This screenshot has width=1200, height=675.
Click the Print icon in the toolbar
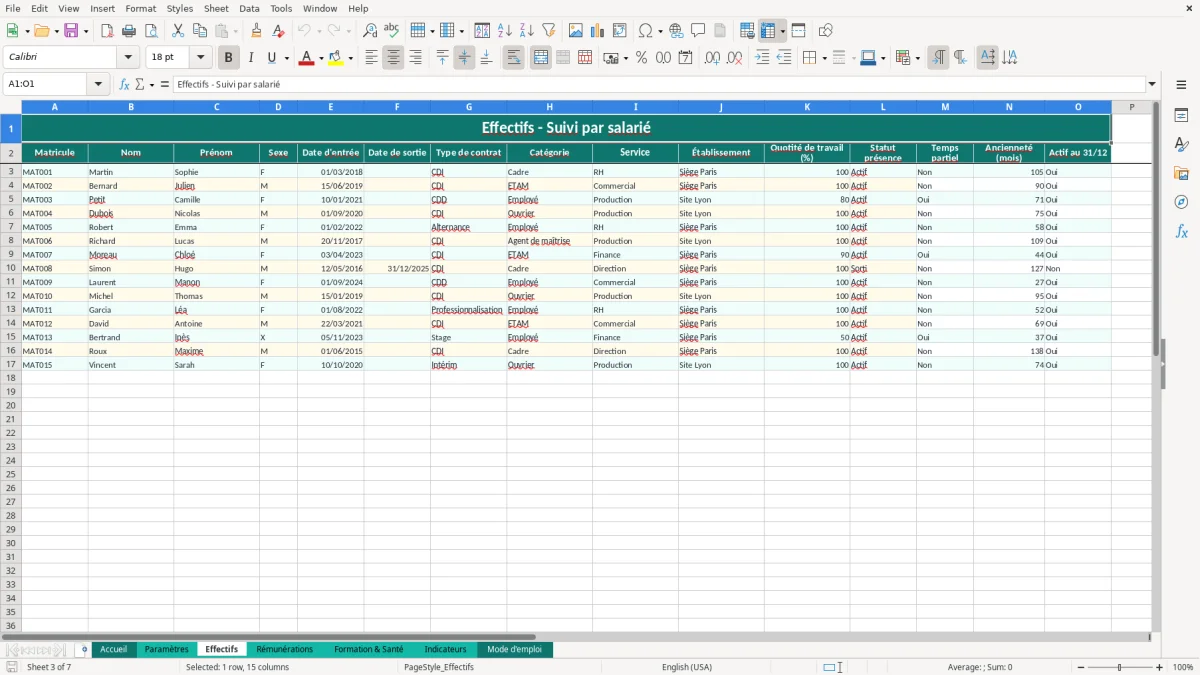(129, 31)
